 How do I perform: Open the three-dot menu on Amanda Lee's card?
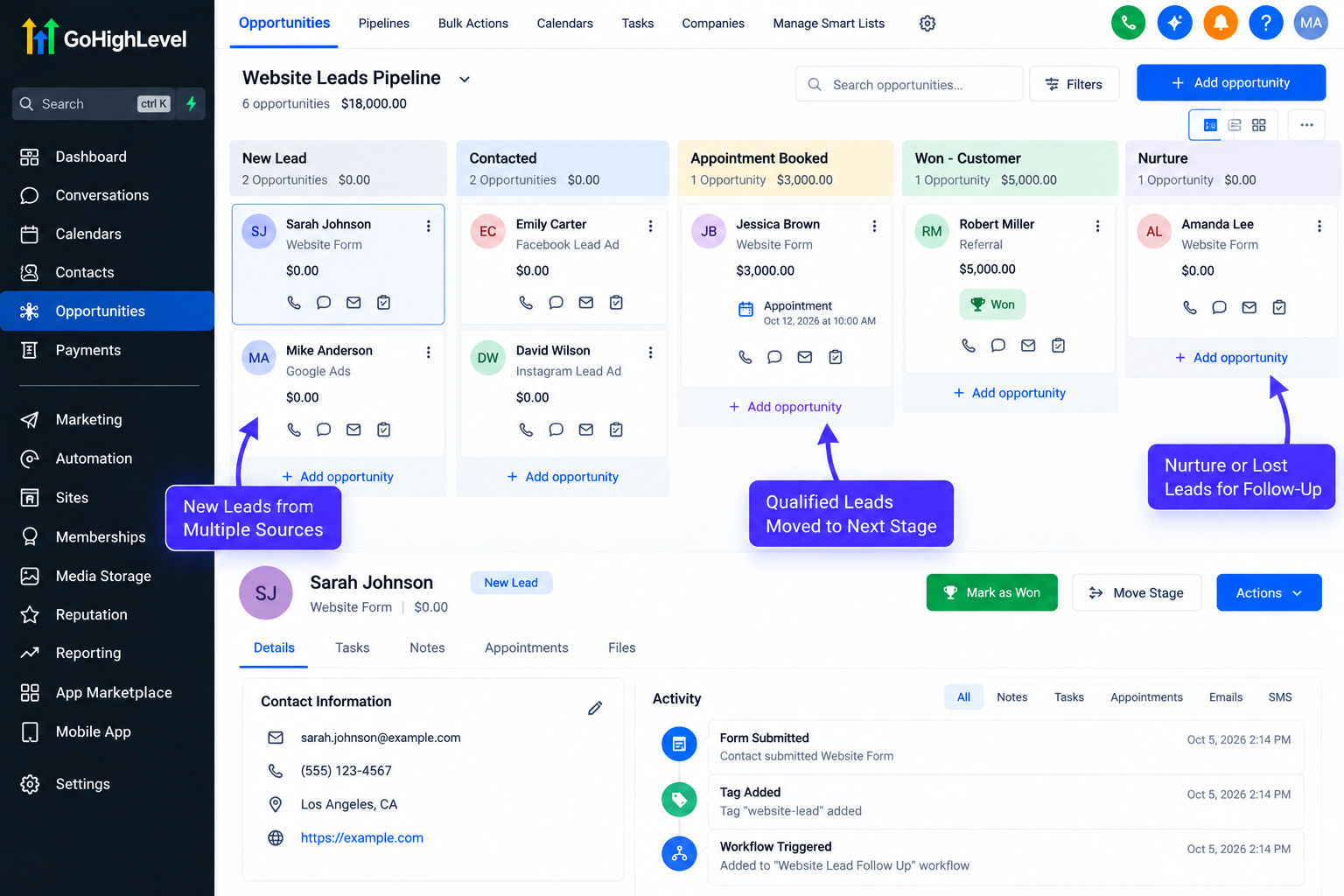(1319, 226)
